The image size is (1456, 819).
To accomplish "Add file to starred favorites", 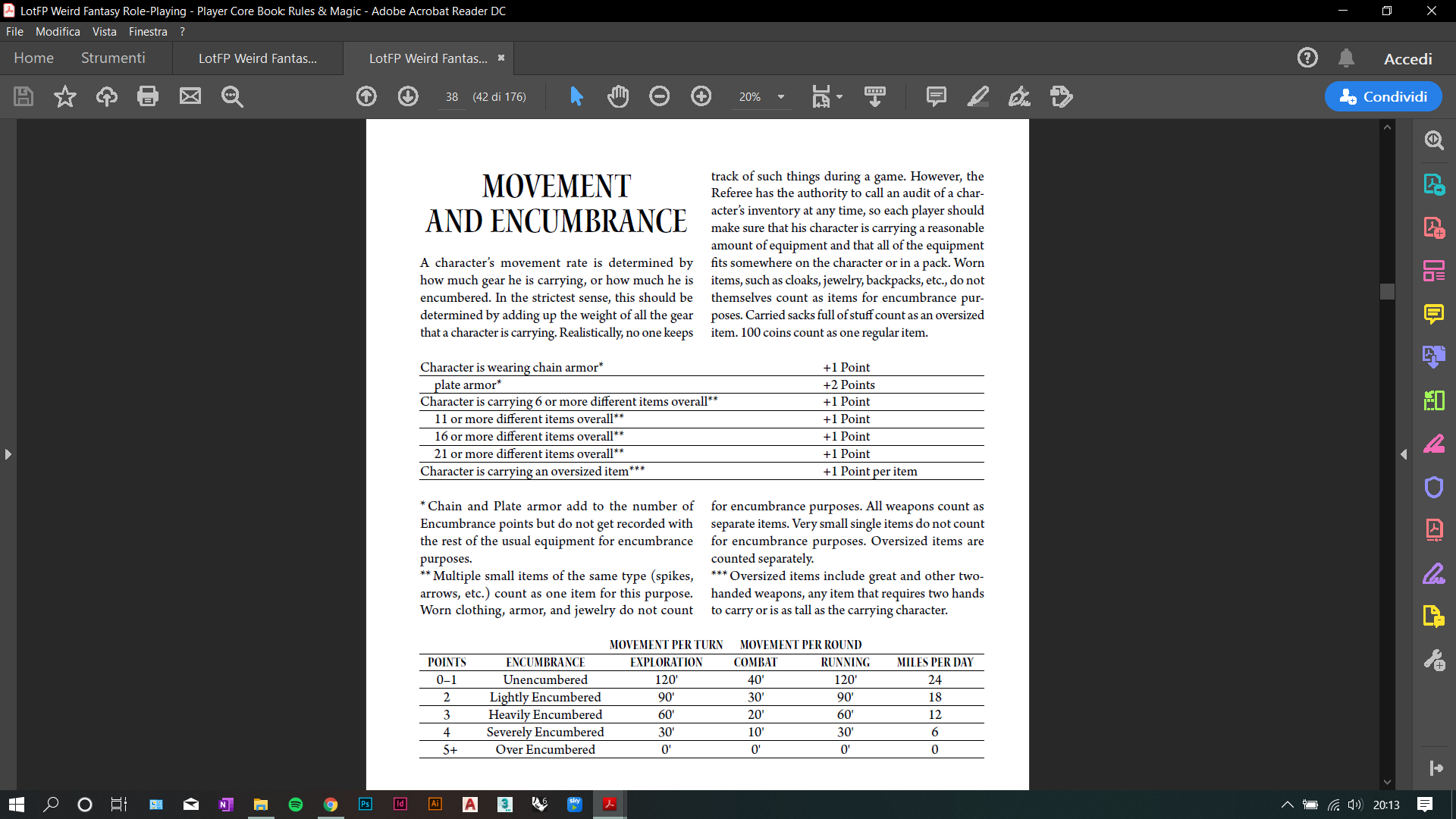I will pos(65,96).
